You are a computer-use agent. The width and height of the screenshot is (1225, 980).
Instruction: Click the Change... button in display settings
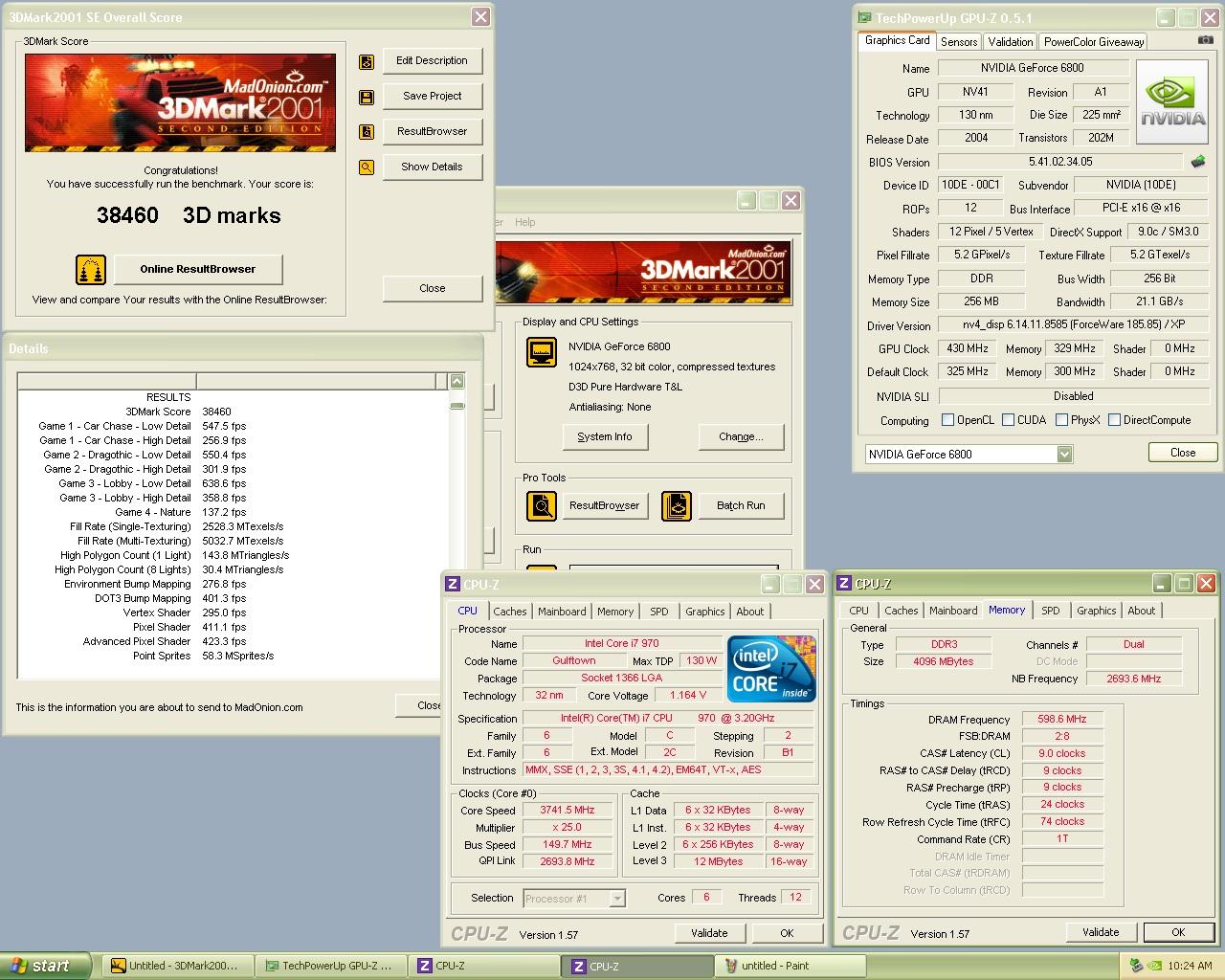742,436
